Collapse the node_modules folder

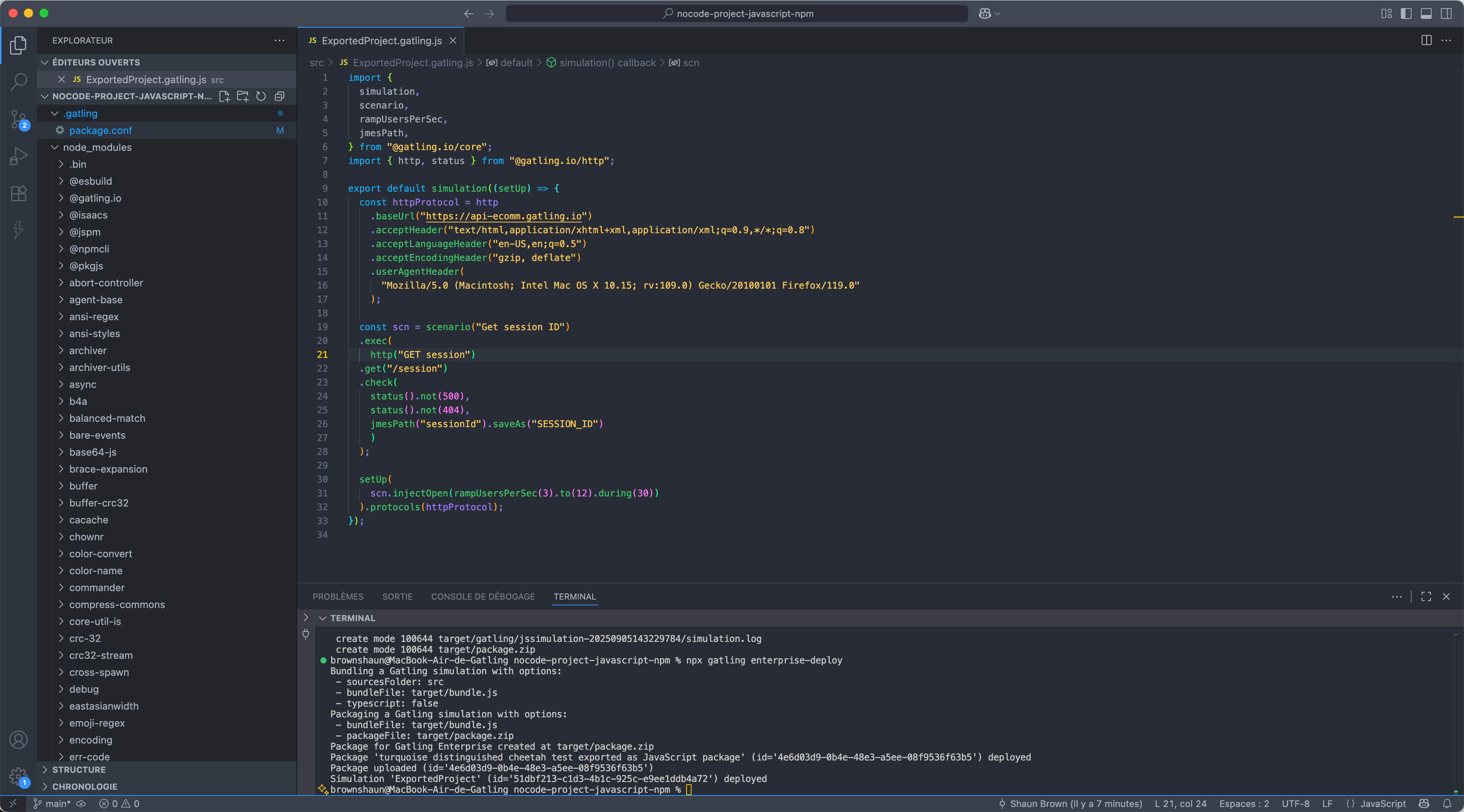coord(166,147)
